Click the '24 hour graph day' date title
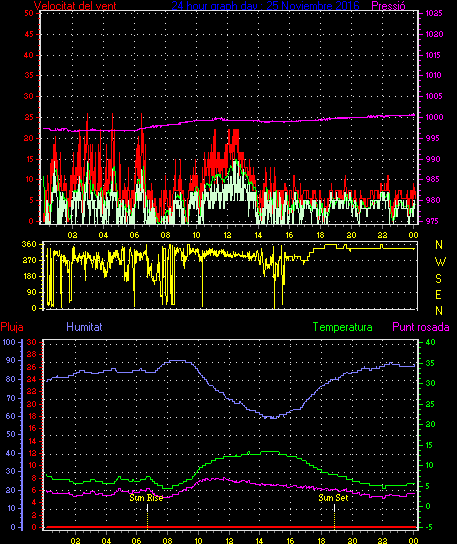 (265, 6)
